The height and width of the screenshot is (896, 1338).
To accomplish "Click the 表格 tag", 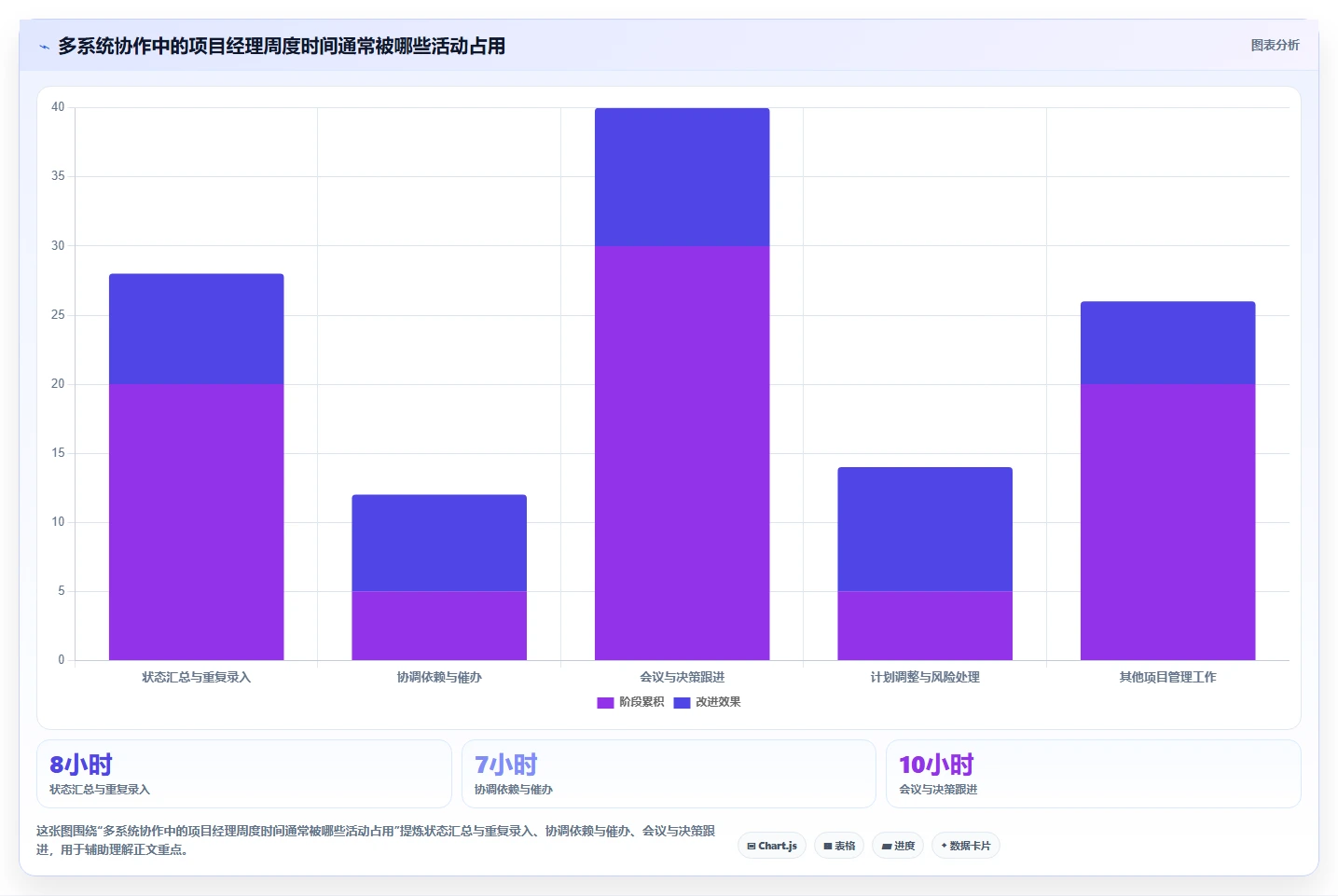I will click(839, 846).
